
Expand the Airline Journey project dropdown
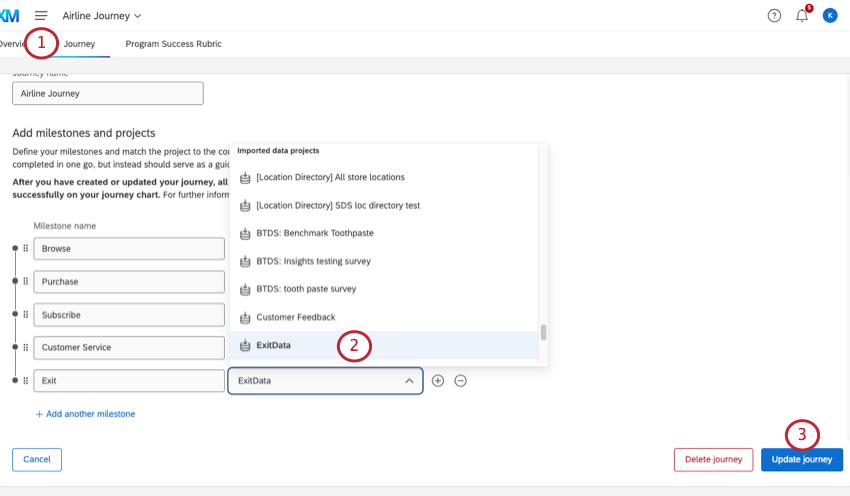102,16
